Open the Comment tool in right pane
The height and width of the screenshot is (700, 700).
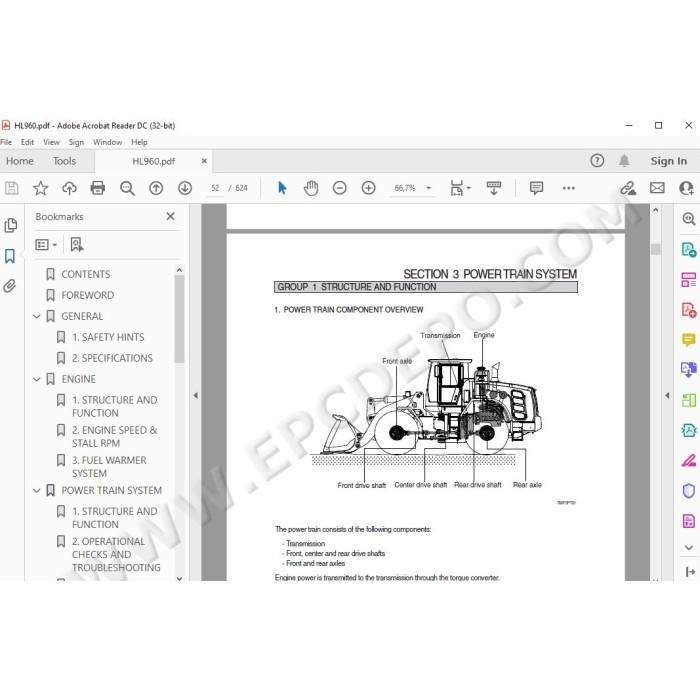(688, 340)
